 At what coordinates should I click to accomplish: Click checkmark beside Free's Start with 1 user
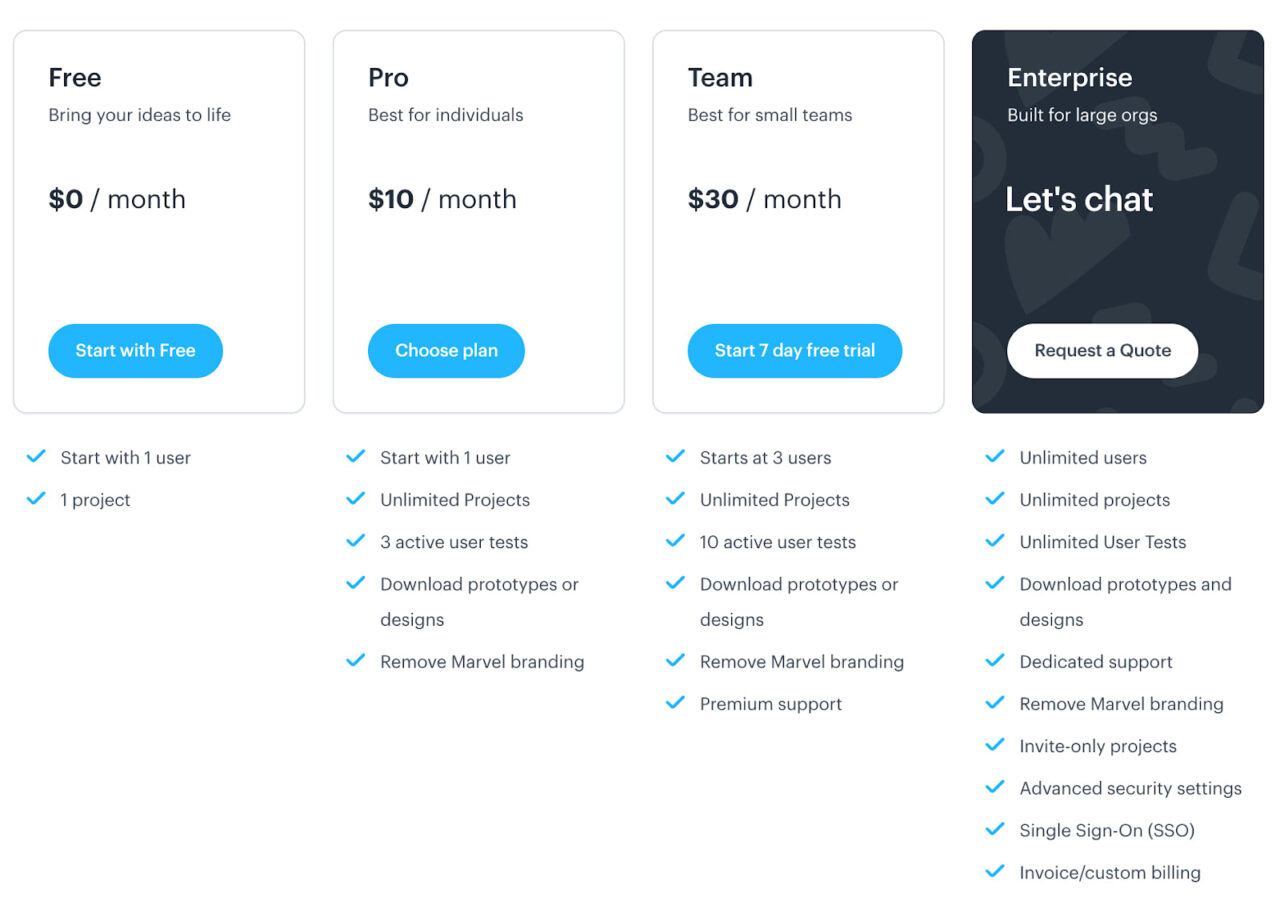pyautogui.click(x=36, y=457)
